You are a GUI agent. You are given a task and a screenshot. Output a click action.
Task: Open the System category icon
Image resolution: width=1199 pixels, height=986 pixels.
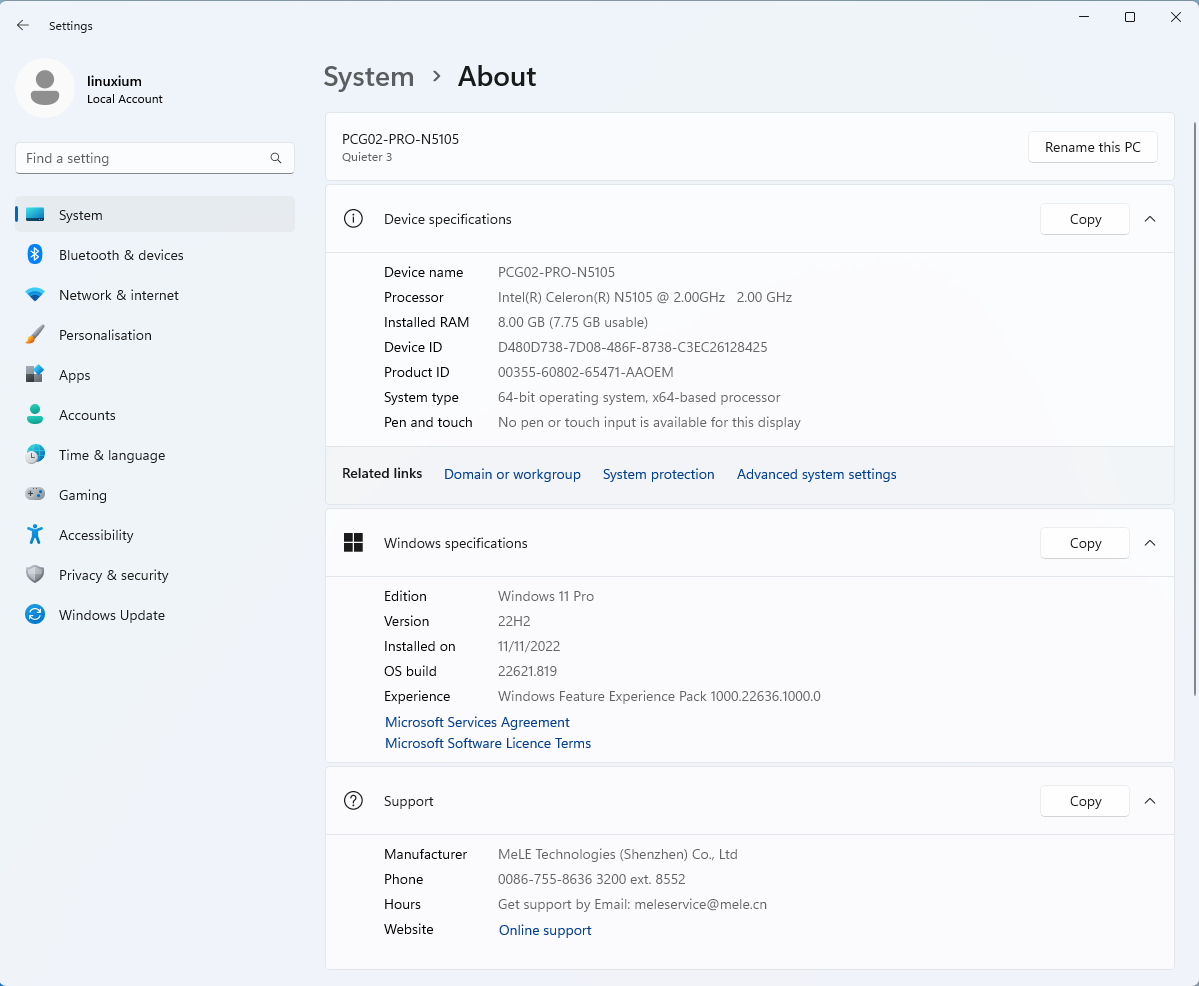coord(35,215)
